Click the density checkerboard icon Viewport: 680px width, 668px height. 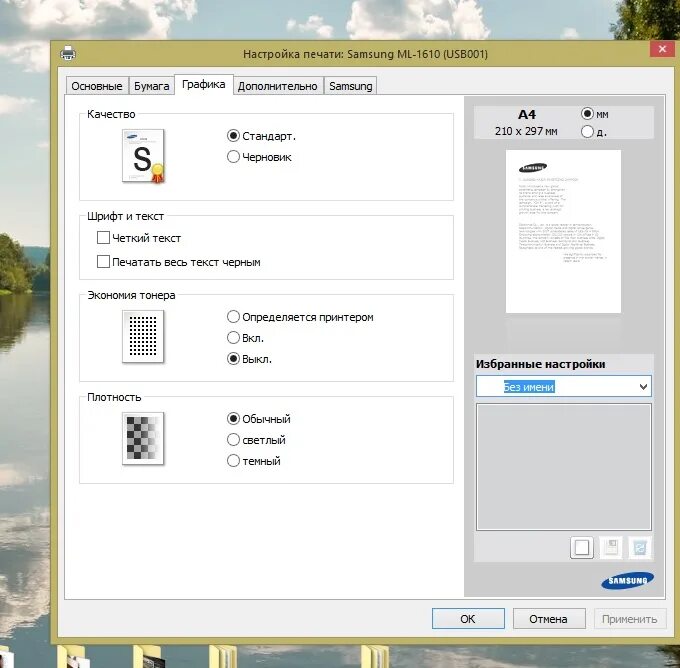click(x=143, y=438)
